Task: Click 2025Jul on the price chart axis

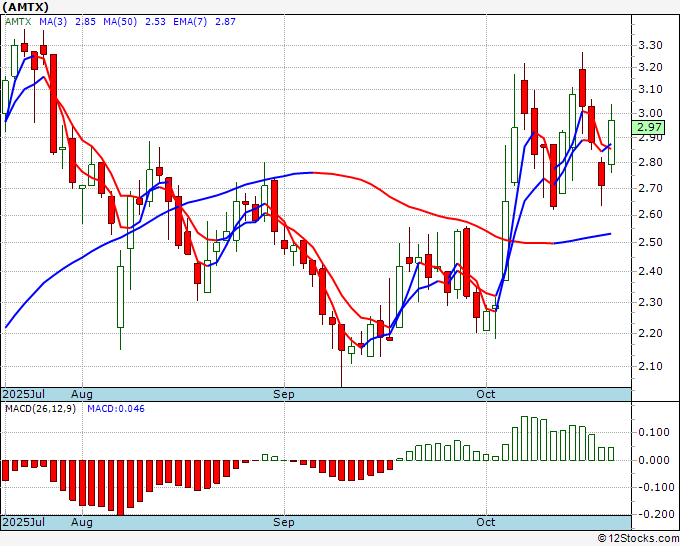Action: (x=24, y=394)
